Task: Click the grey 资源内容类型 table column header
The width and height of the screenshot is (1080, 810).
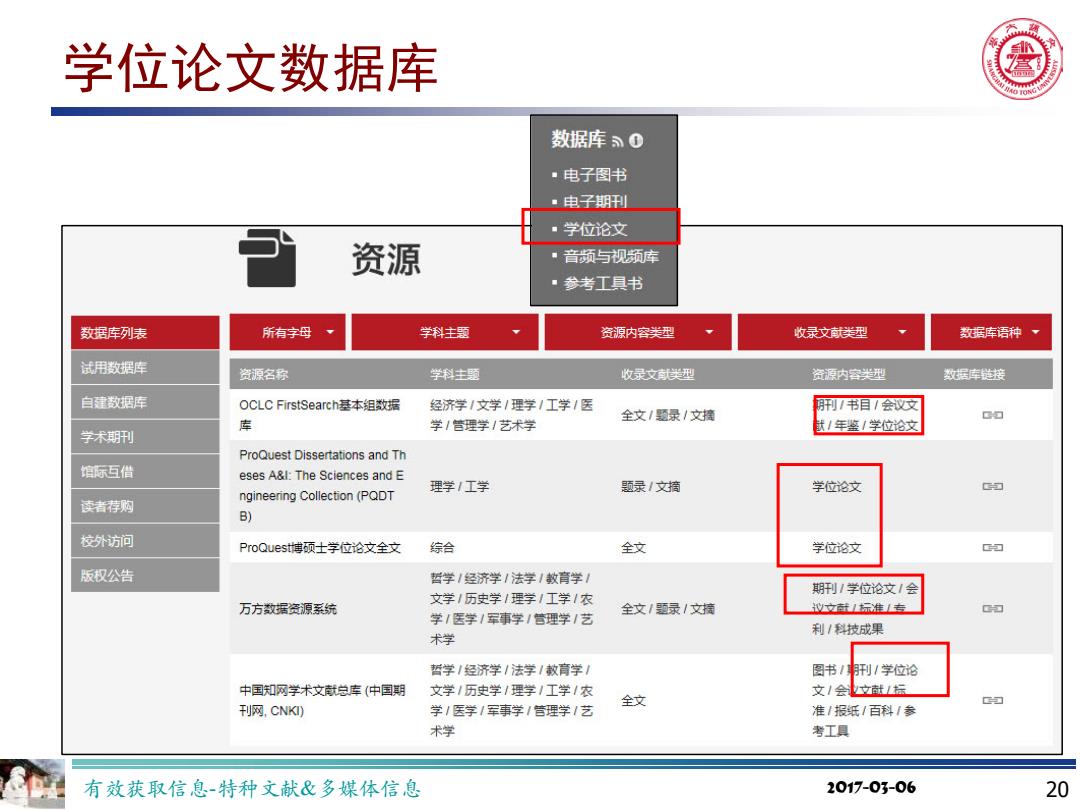Action: click(x=849, y=374)
